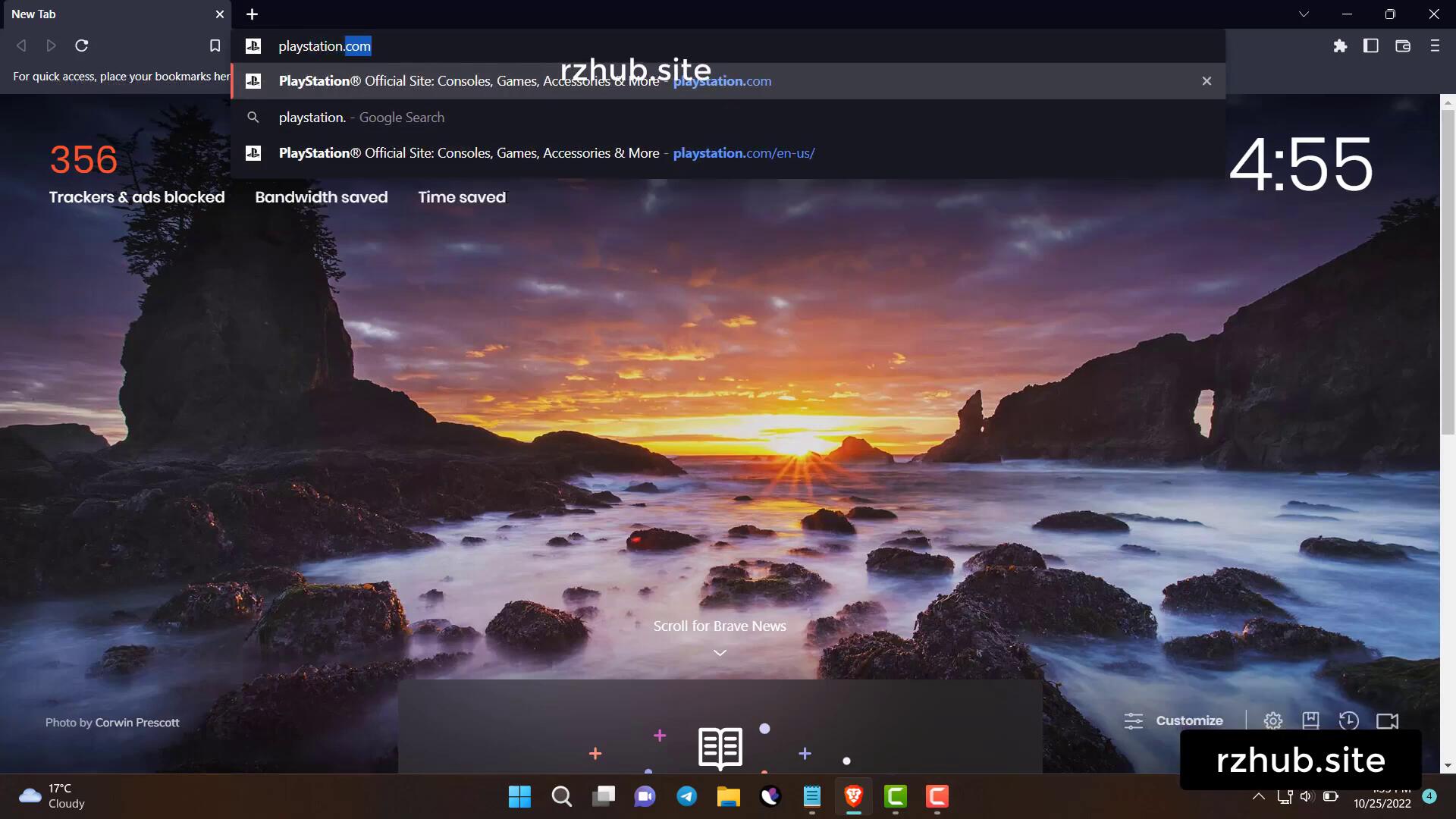Open the History clock icon
Screen dimensions: 1456x819
tap(1348, 721)
